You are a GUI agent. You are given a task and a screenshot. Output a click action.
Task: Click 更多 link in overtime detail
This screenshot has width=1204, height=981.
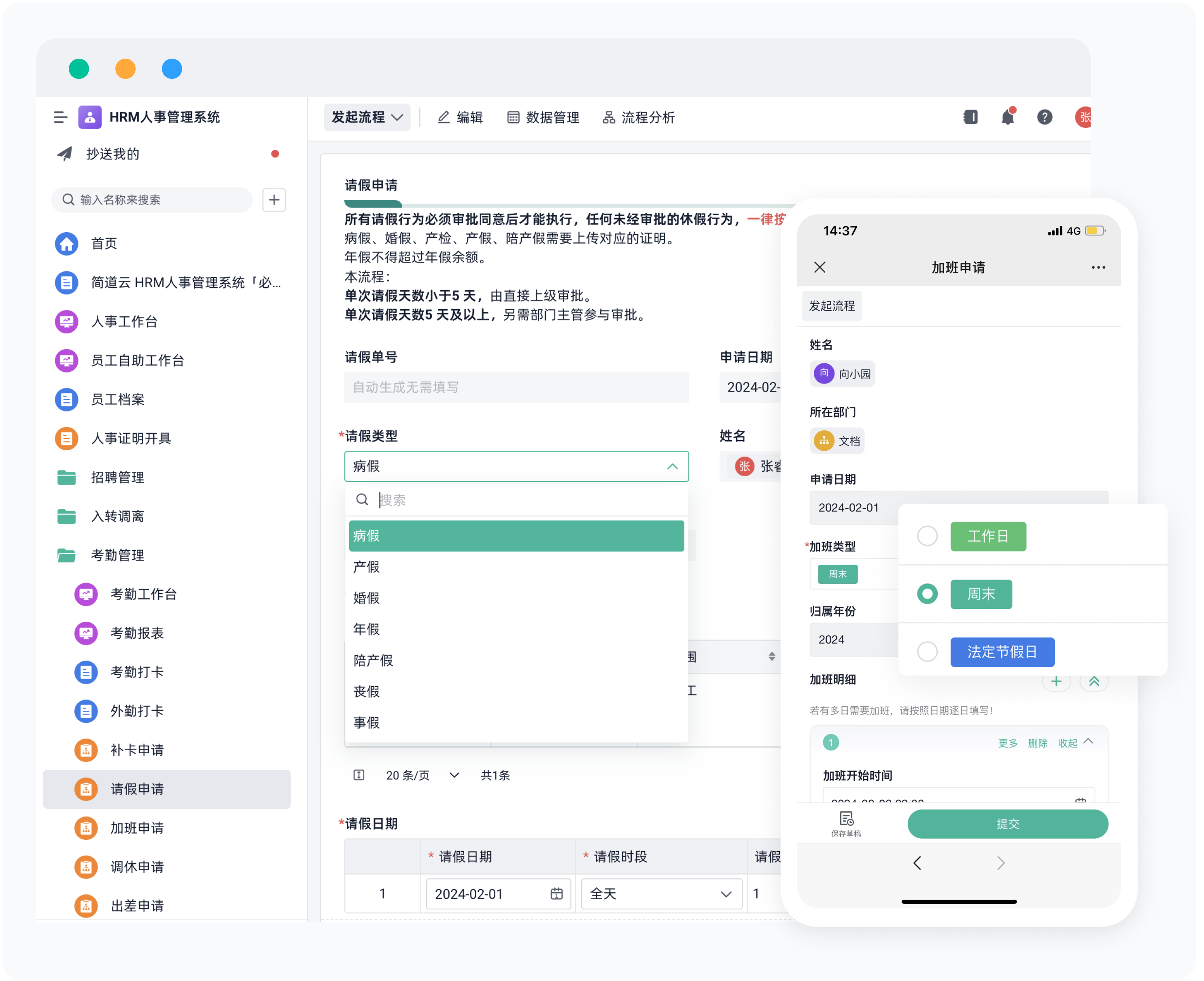coord(1007,743)
